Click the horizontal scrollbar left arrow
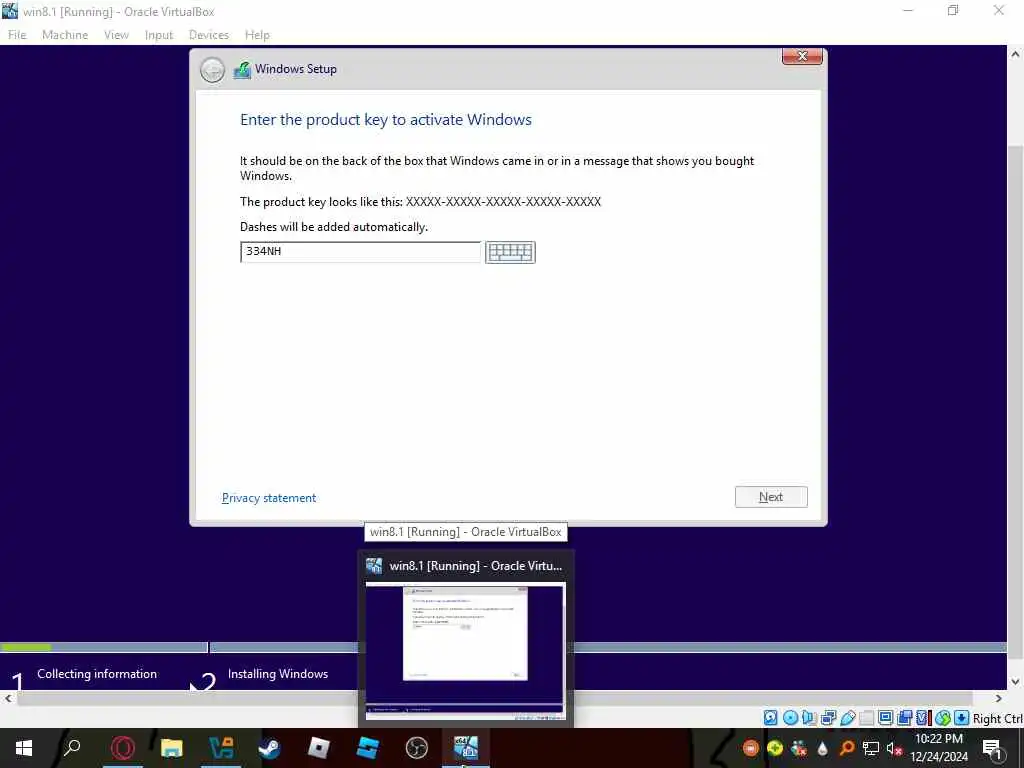Viewport: 1024px width, 768px height. coord(8,699)
